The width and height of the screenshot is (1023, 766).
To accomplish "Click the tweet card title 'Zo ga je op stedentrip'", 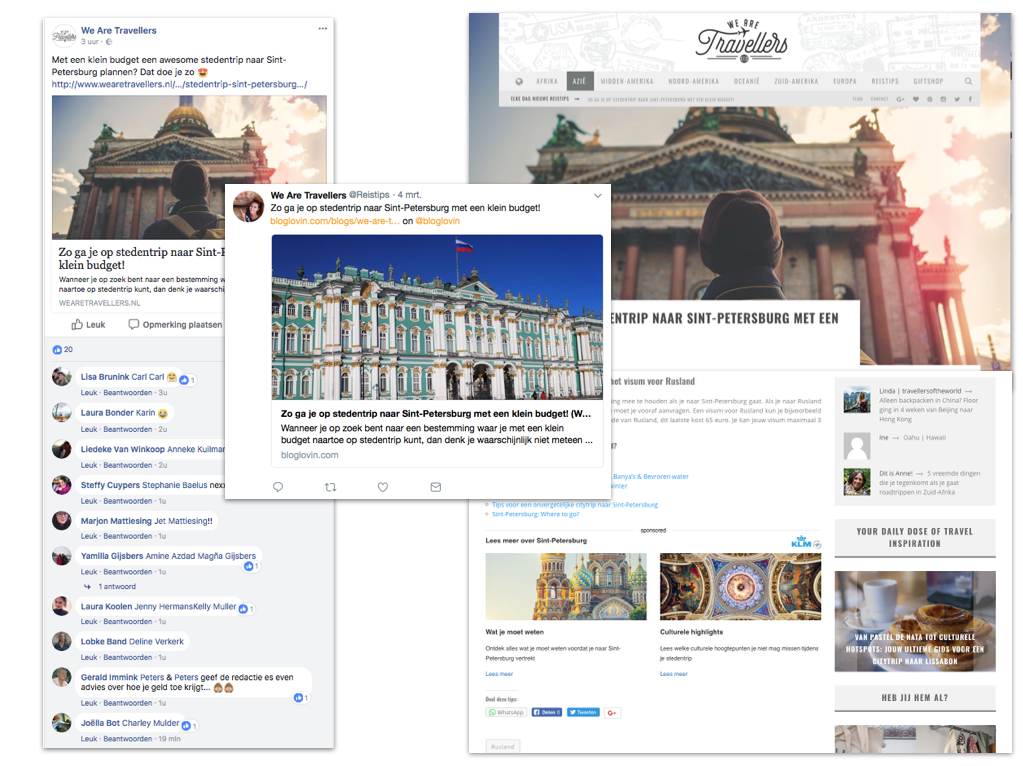I will pyautogui.click(x=436, y=414).
